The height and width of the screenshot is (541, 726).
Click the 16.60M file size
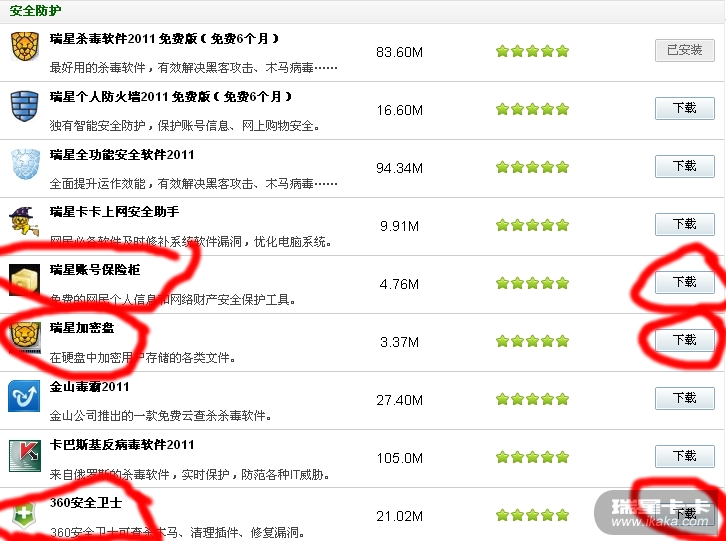point(399,110)
